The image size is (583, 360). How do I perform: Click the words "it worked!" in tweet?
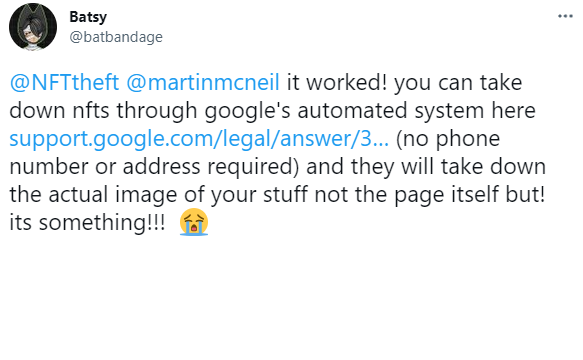tap(337, 82)
